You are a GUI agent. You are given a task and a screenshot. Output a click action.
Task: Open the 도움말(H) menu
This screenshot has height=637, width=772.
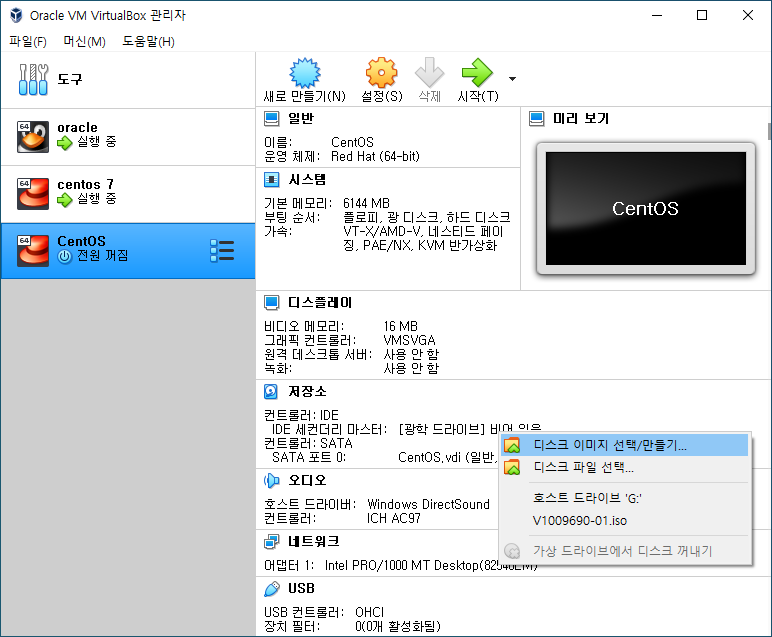pyautogui.click(x=148, y=41)
